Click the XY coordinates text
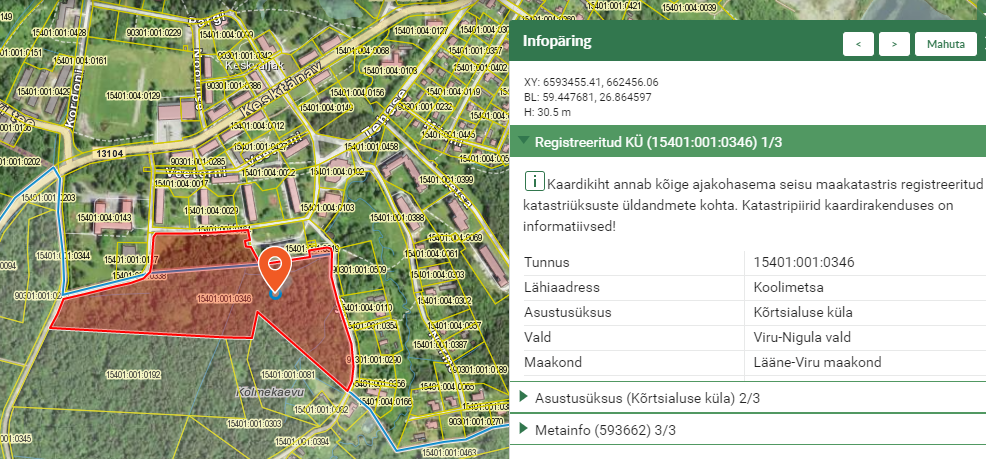 pyautogui.click(x=591, y=82)
